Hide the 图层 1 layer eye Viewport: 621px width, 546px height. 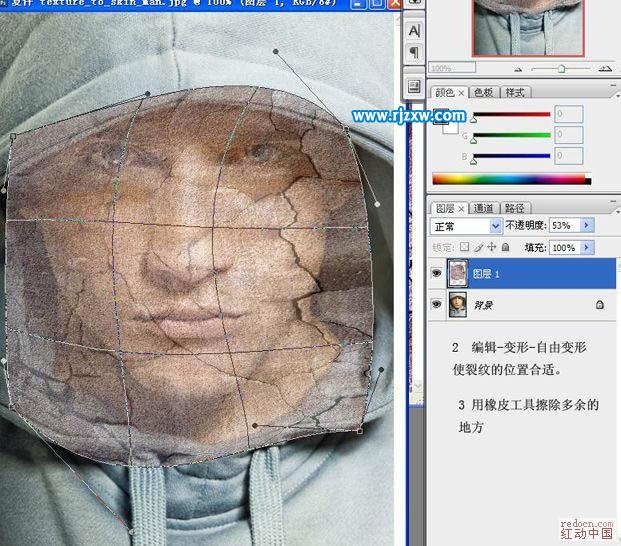tap(436, 273)
